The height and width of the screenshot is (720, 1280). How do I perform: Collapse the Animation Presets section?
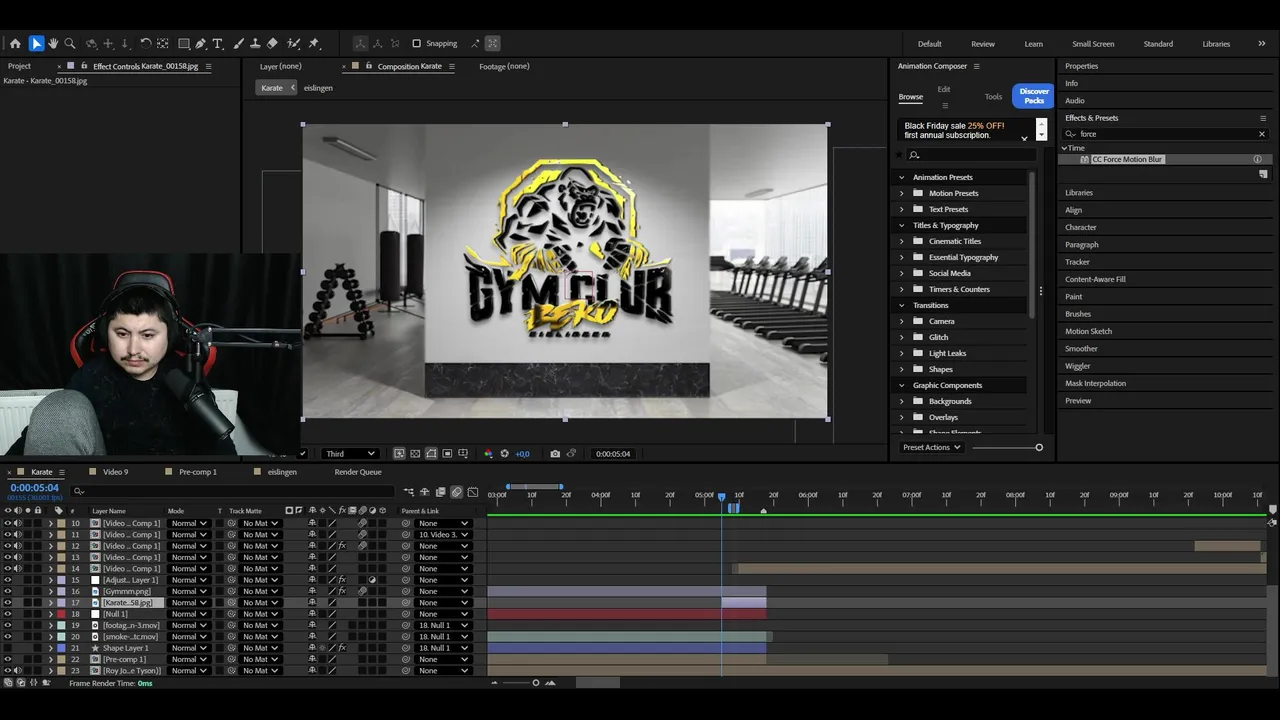click(x=901, y=177)
